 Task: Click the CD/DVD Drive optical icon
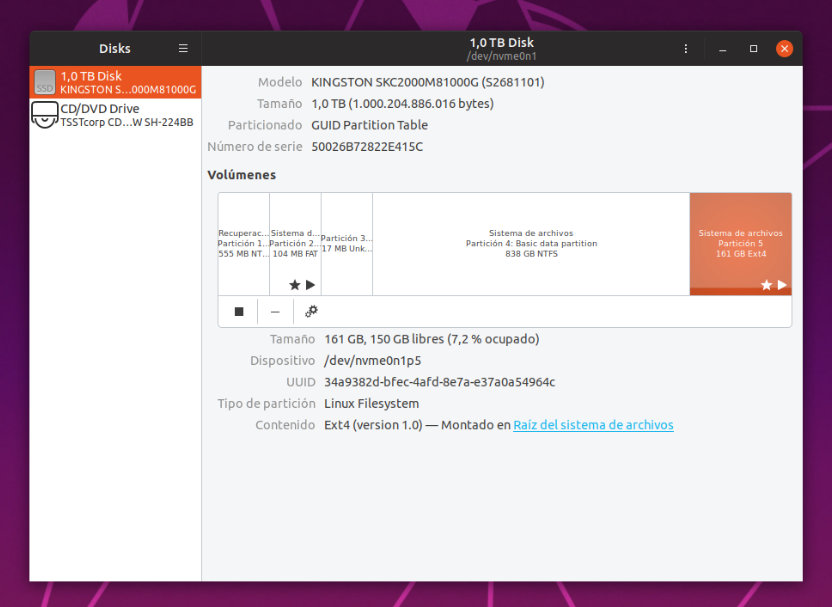[44, 115]
